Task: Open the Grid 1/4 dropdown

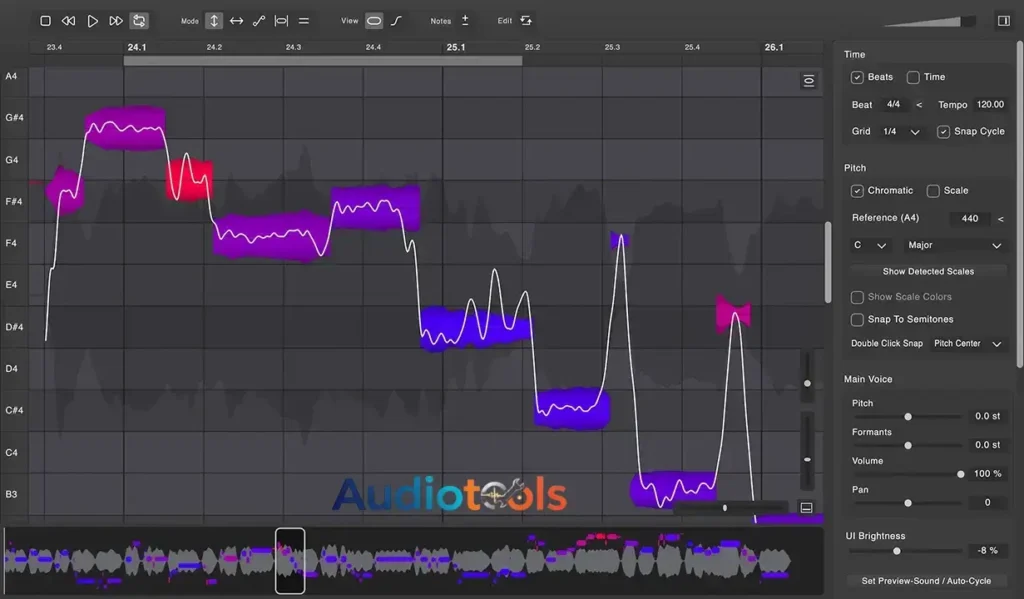Action: coord(901,131)
